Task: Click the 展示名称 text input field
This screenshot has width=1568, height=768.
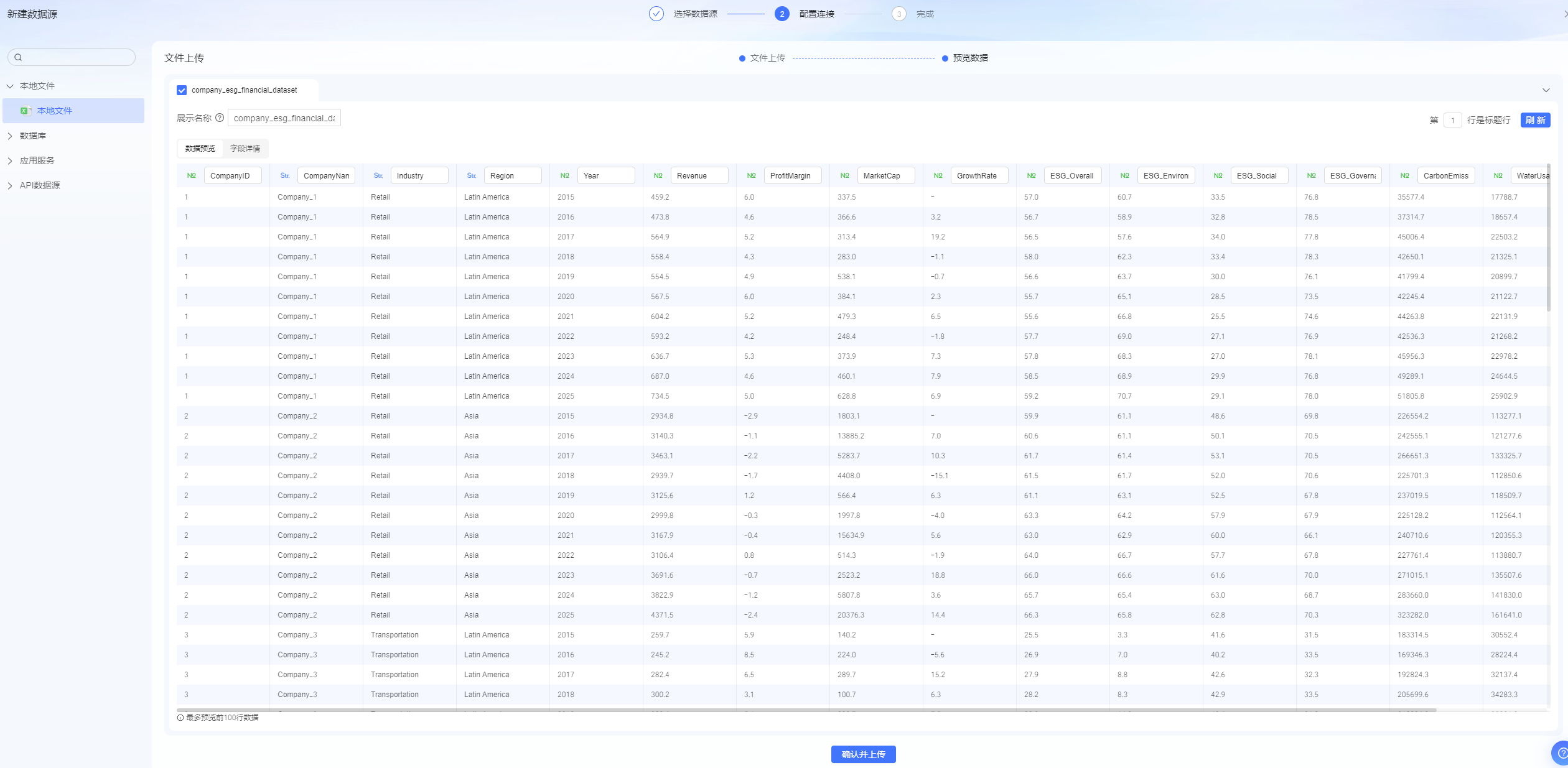Action: (284, 118)
